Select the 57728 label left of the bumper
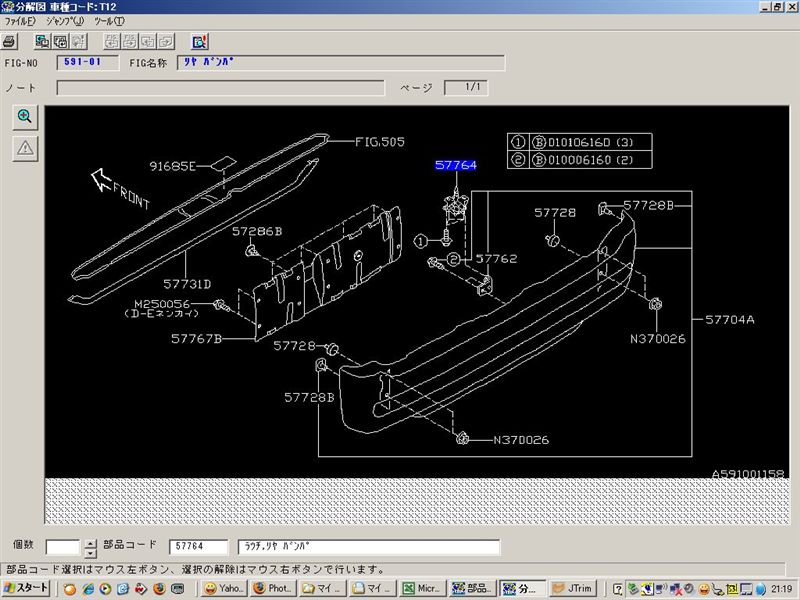Image resolution: width=800 pixels, height=600 pixels. pyautogui.click(x=294, y=346)
